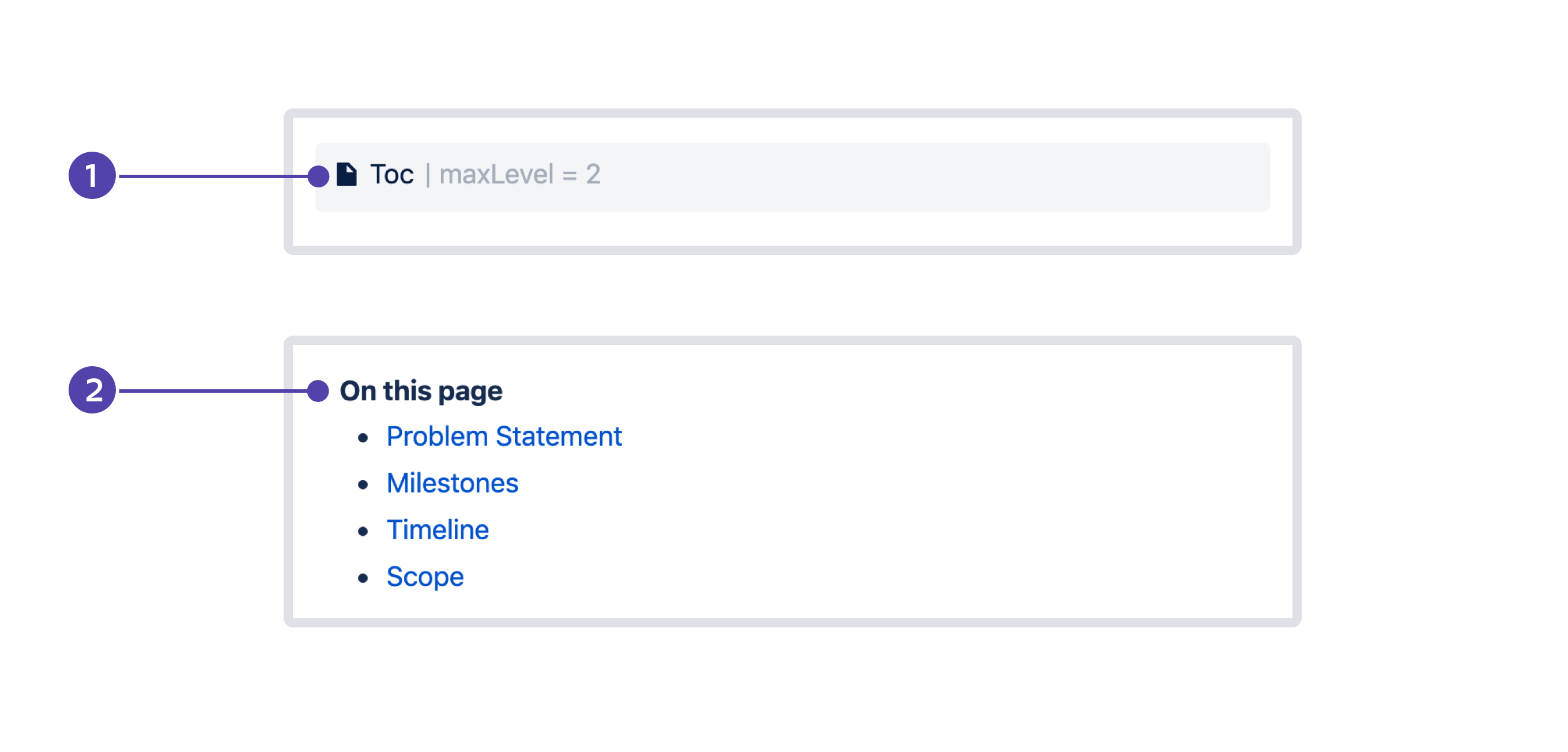Click purple endpoint dot at On this page
The width and height of the screenshot is (1568, 752).
pyautogui.click(x=318, y=390)
